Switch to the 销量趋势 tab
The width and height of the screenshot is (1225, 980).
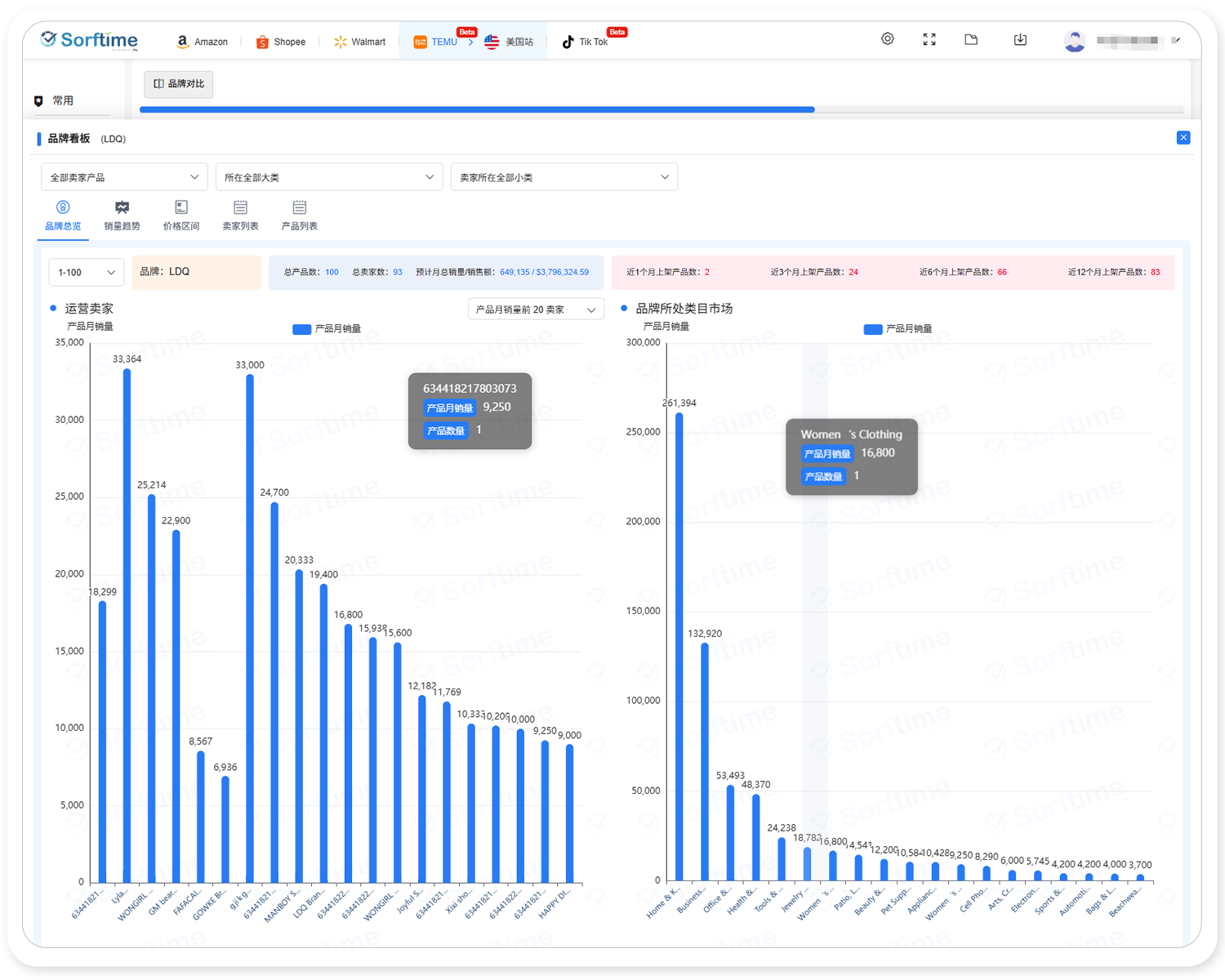point(122,216)
